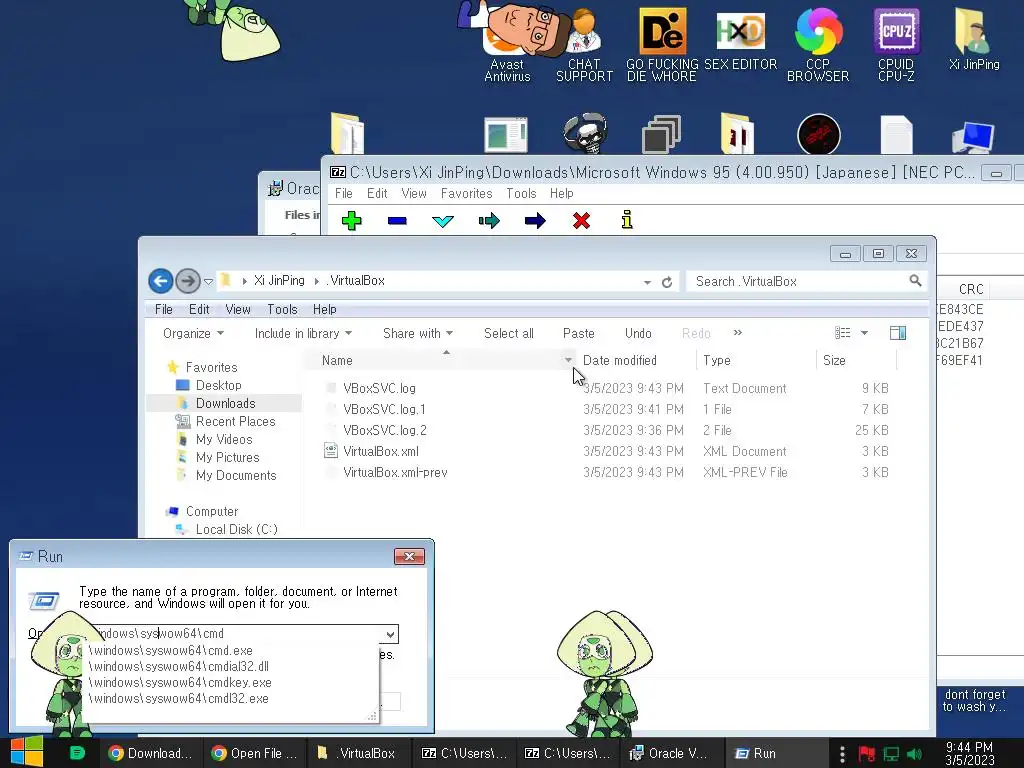The width and height of the screenshot is (1024, 768).
Task: Choose the cmdkey.exe autocomplete suggestion
Action: 180,682
